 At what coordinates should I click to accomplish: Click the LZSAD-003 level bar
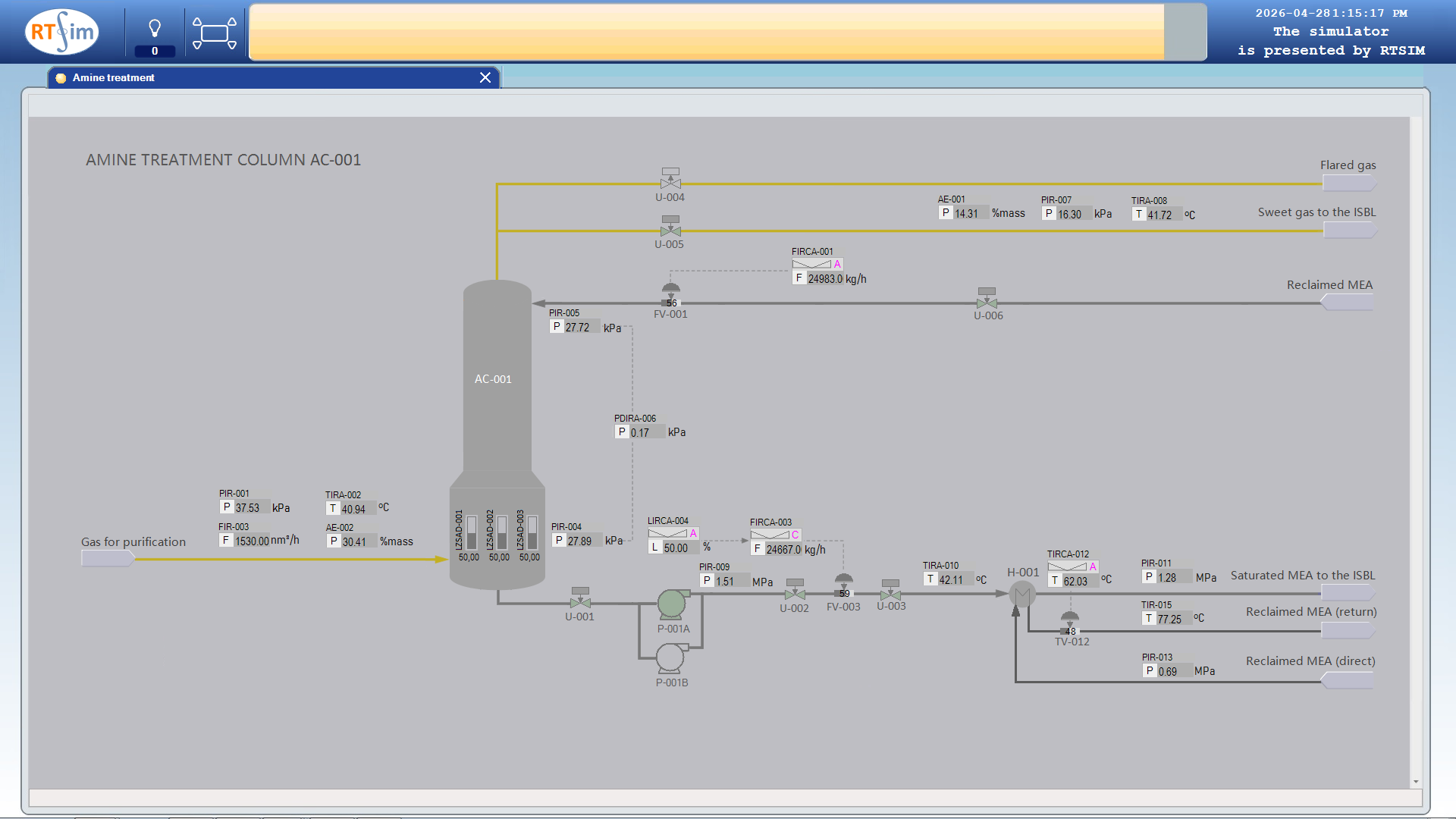(532, 532)
